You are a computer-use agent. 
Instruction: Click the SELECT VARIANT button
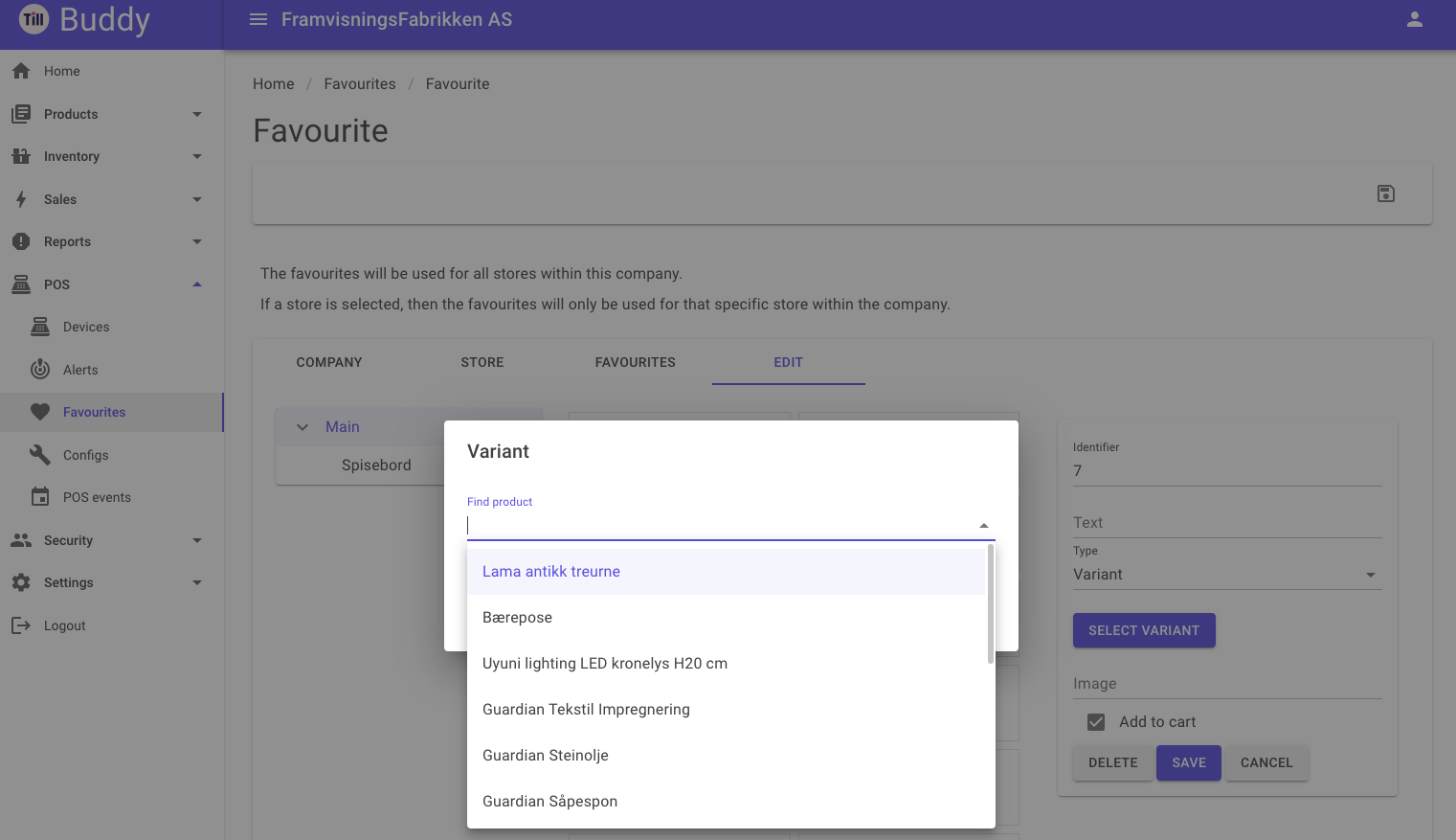(x=1144, y=630)
